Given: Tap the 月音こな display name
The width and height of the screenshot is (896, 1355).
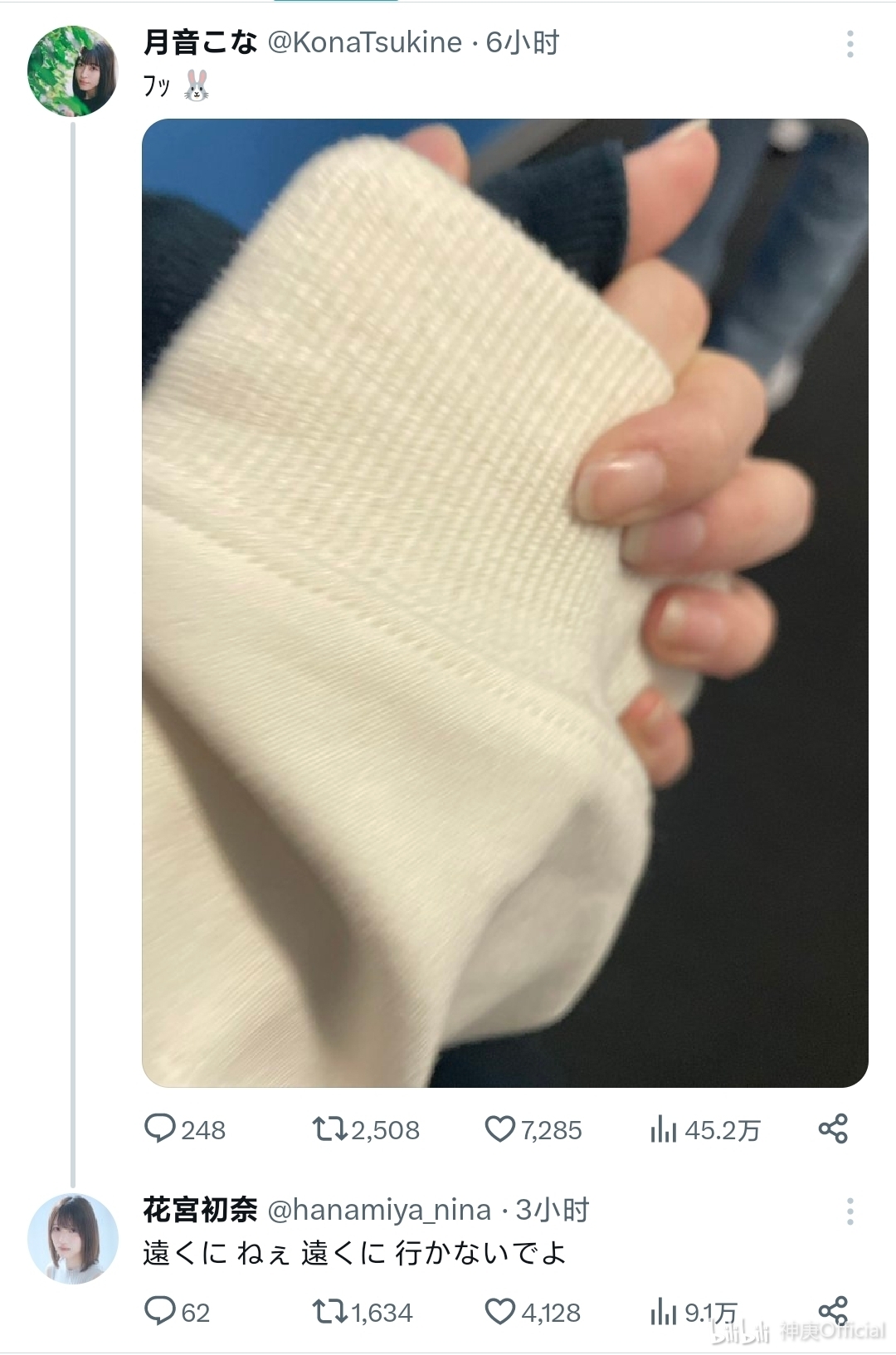Looking at the screenshot, I should (x=200, y=42).
